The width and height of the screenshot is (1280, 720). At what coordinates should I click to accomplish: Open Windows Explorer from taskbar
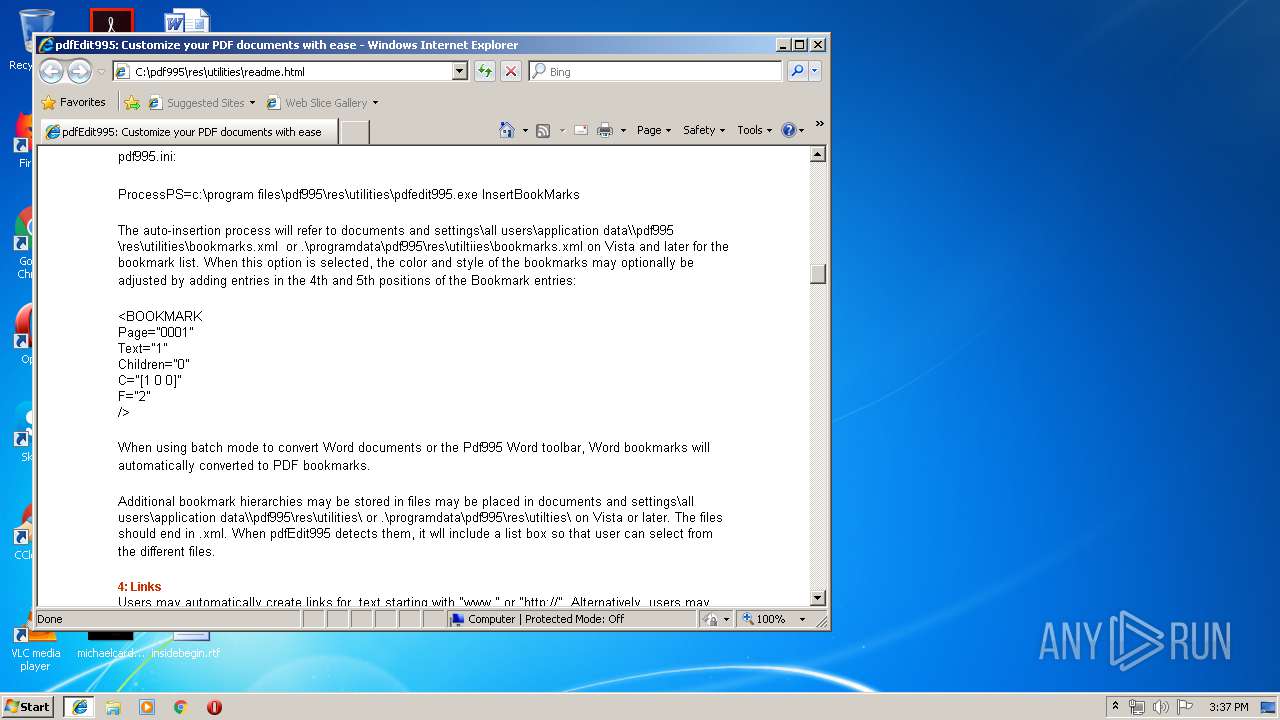(x=113, y=706)
